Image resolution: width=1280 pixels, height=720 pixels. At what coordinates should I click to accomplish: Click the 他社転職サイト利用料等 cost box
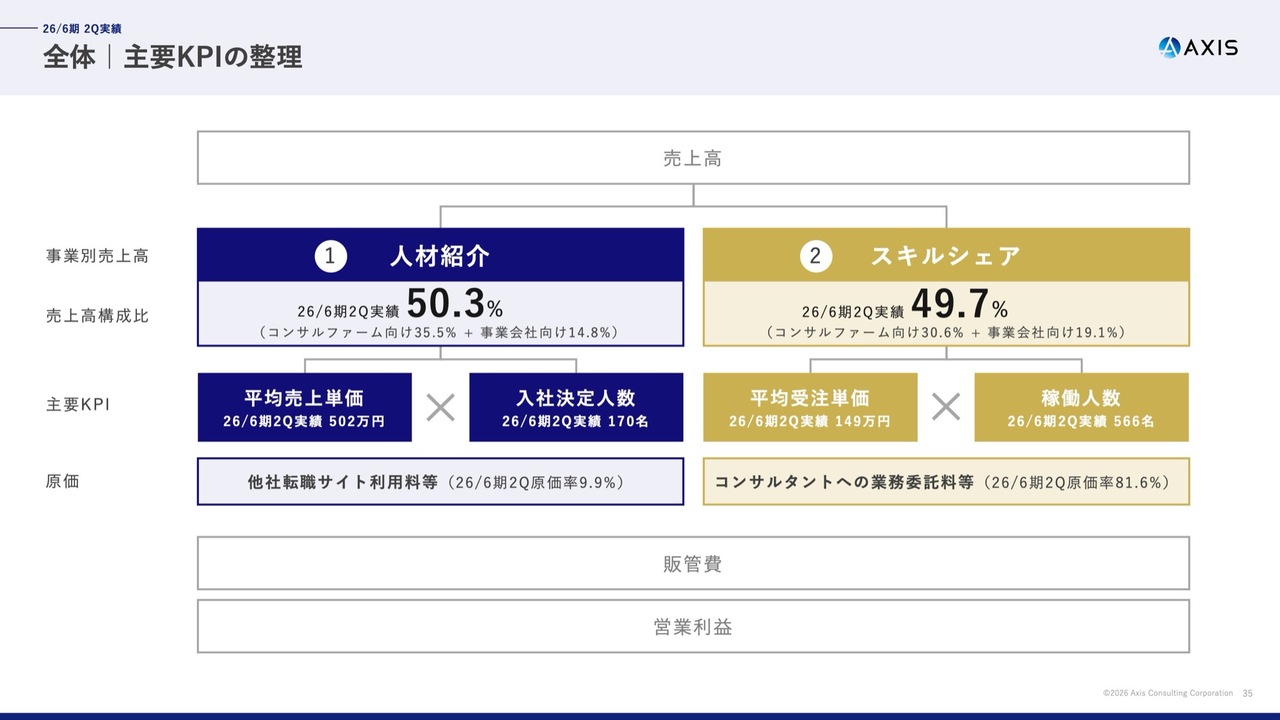pos(440,482)
